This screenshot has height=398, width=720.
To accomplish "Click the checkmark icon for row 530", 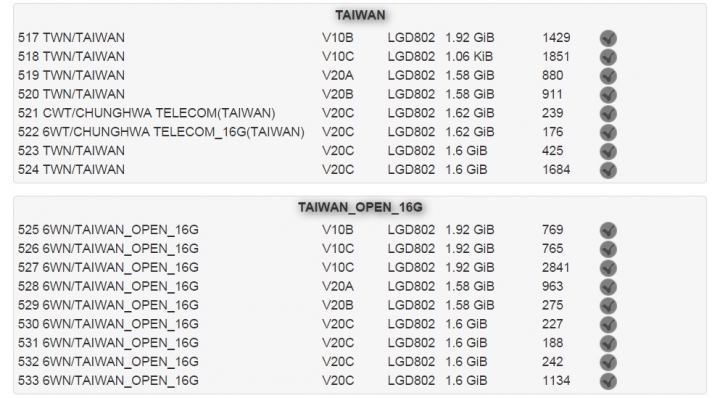I will click(x=608, y=324).
